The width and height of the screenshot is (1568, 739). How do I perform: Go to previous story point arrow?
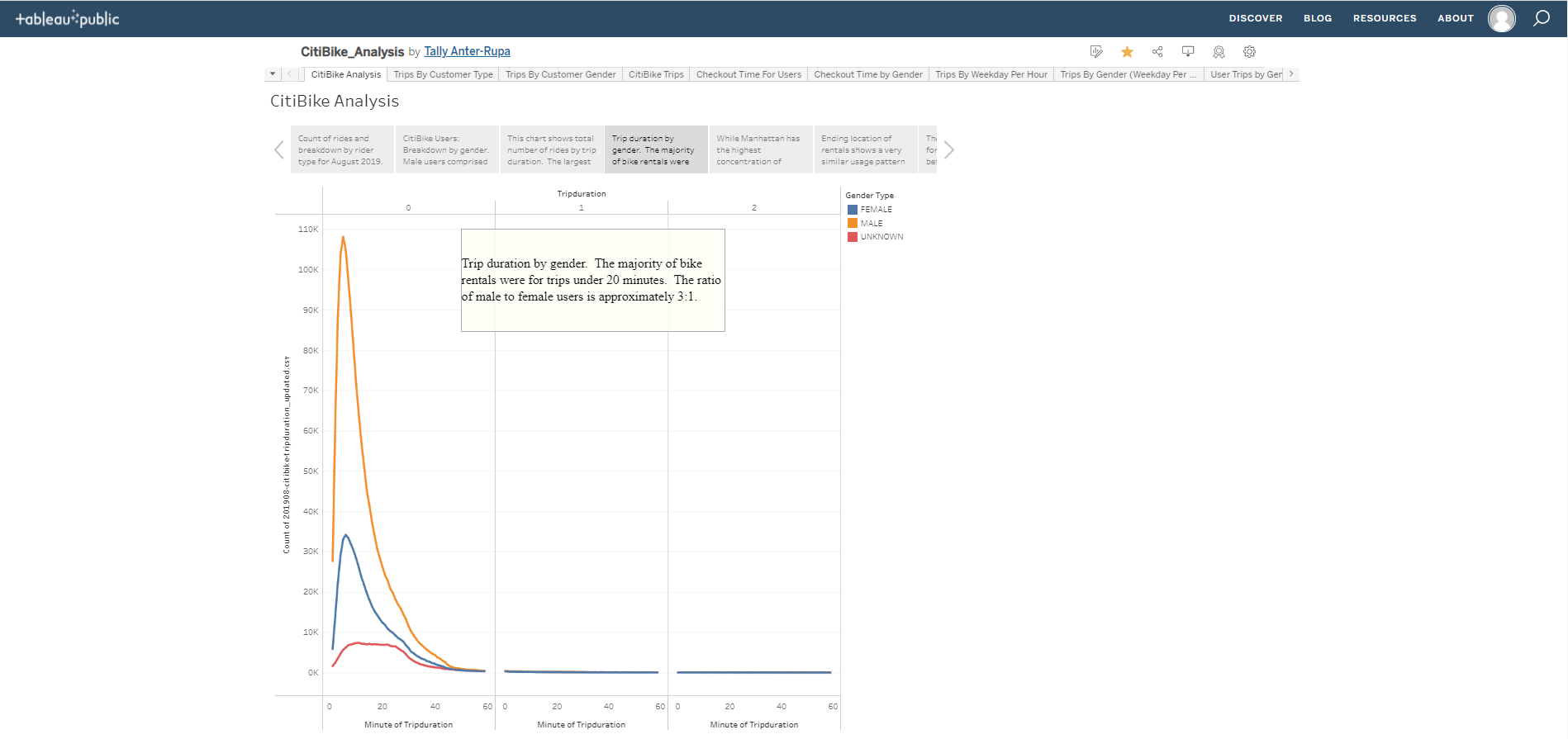[x=279, y=149]
